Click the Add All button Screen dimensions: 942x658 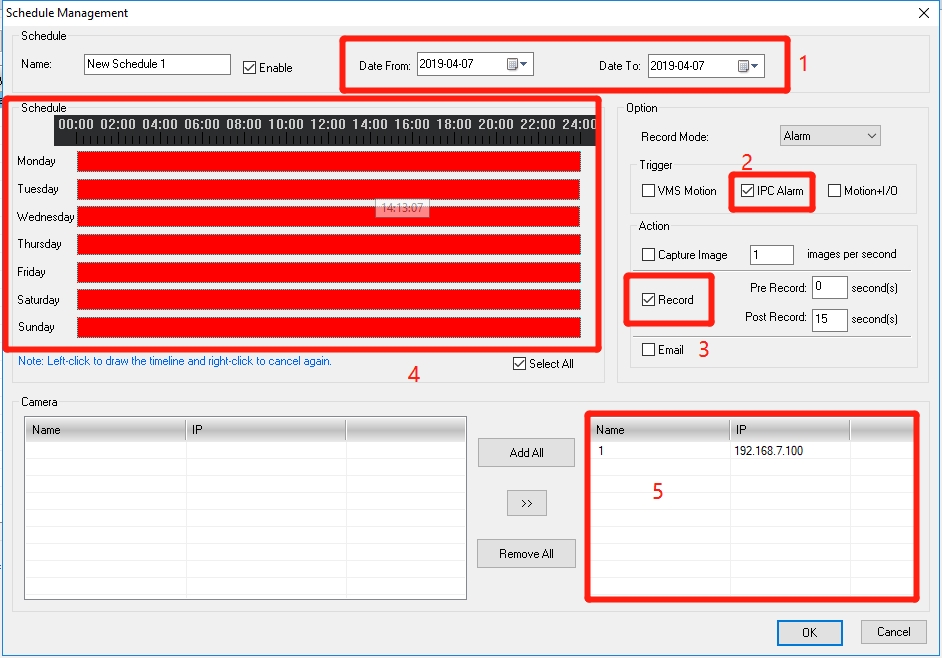pyautogui.click(x=526, y=453)
